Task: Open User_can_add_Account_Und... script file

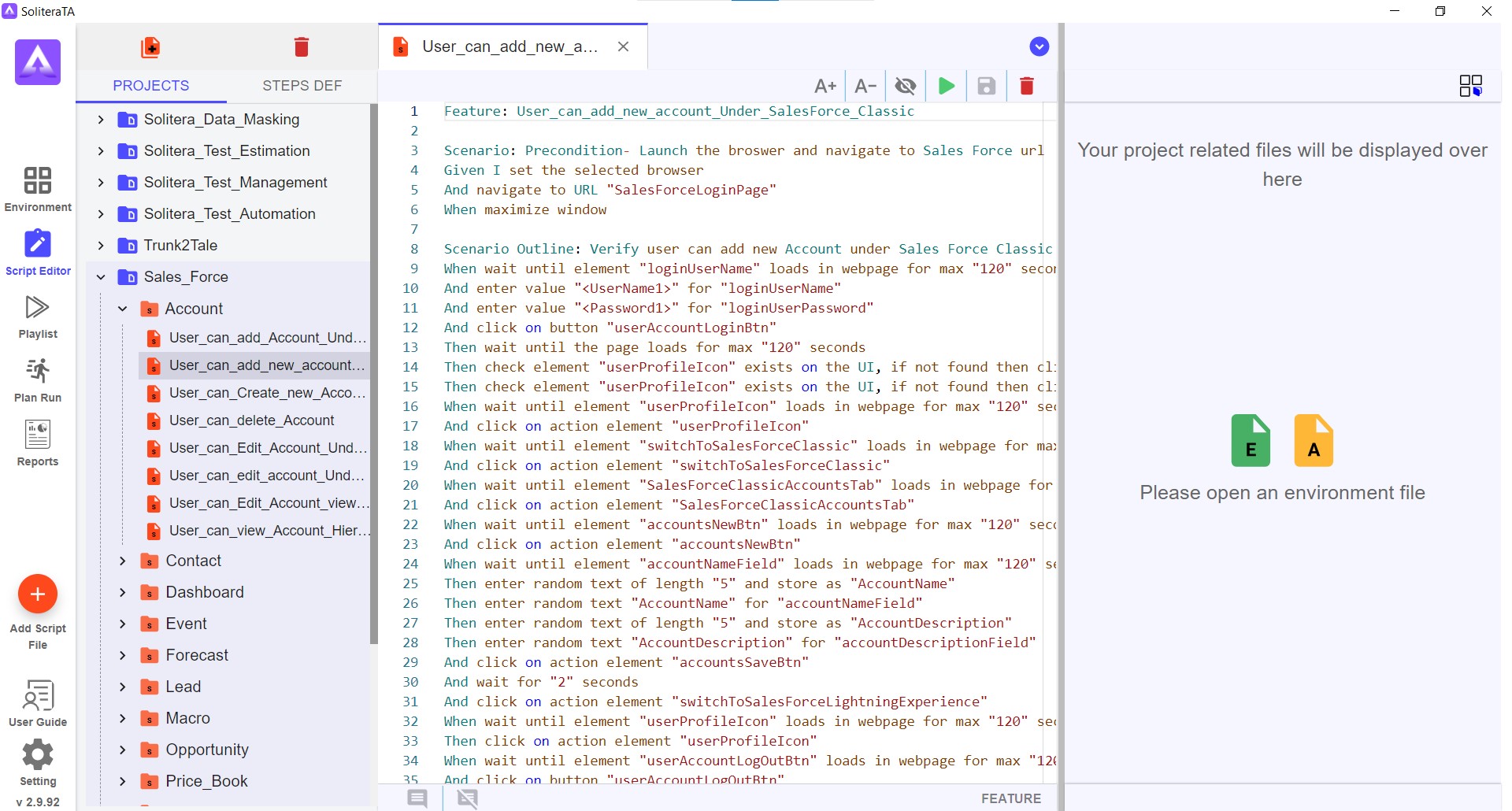Action: click(x=254, y=338)
